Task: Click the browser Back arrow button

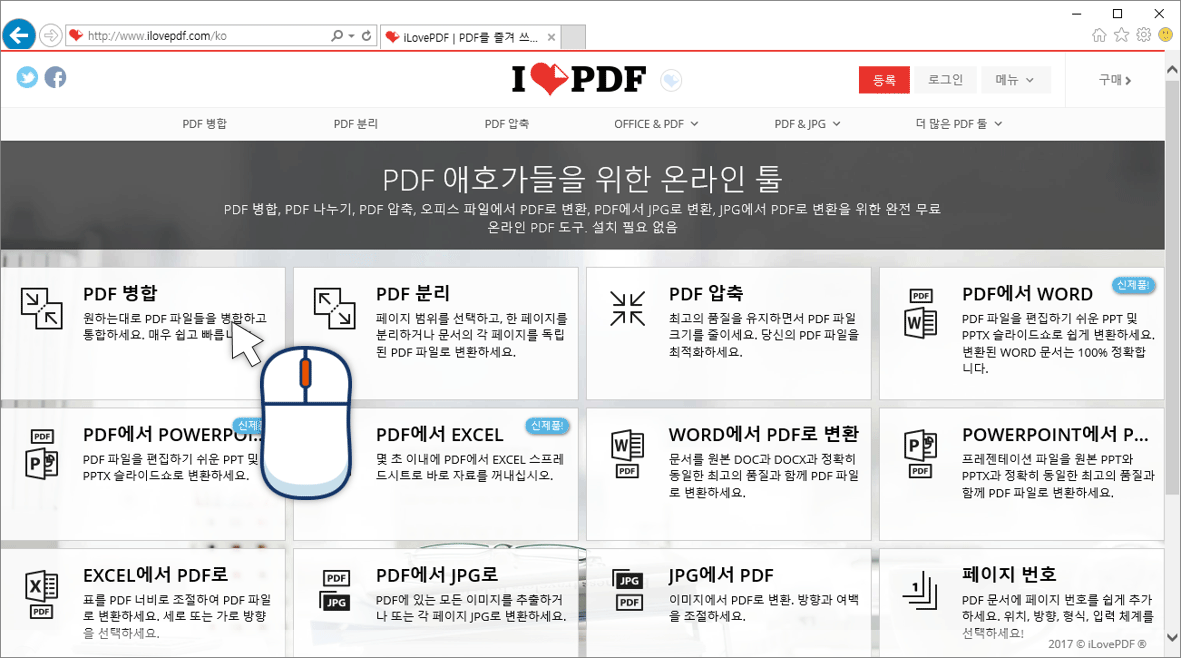Action: point(19,35)
